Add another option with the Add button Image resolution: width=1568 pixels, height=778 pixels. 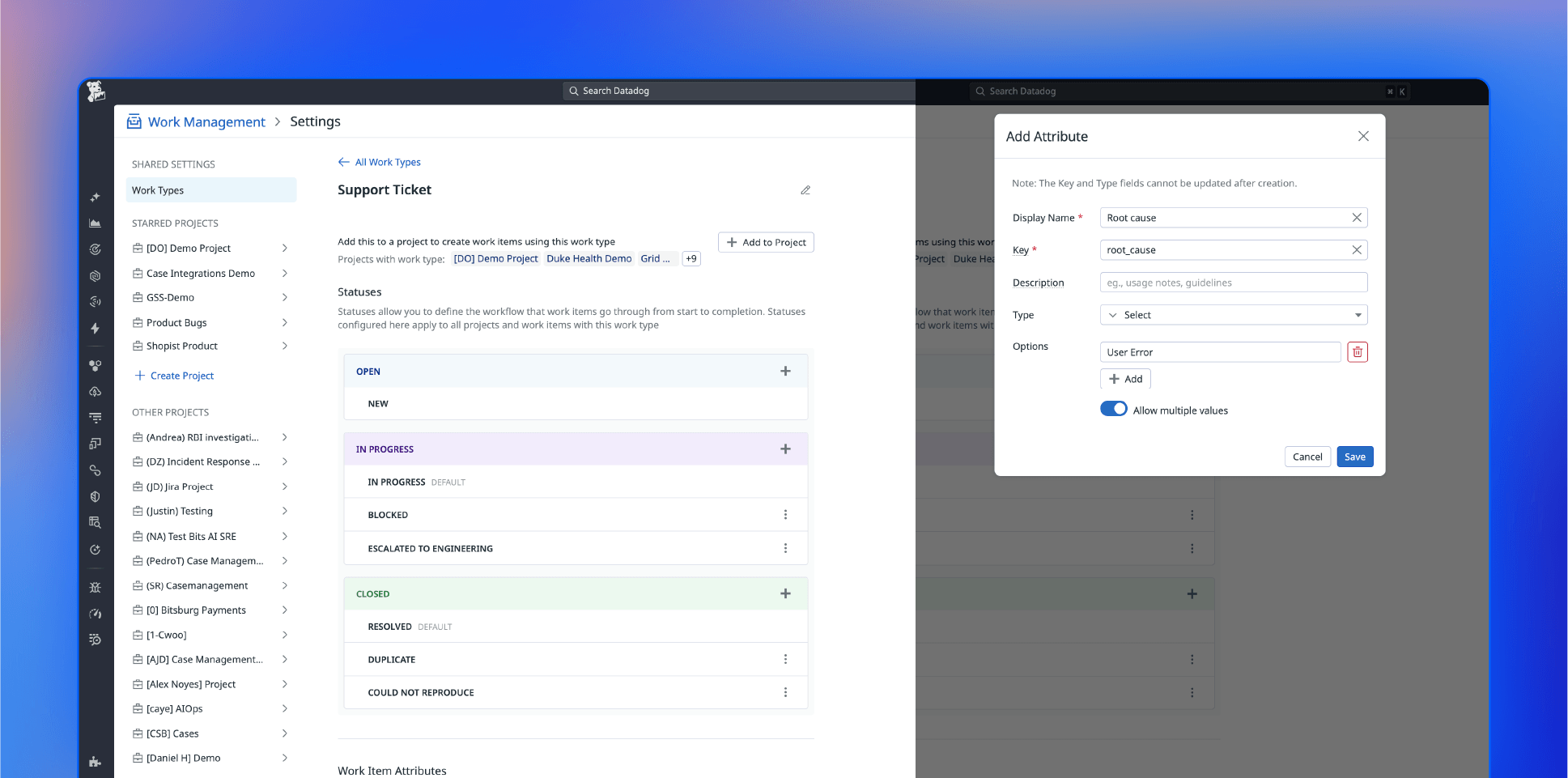pos(1125,379)
